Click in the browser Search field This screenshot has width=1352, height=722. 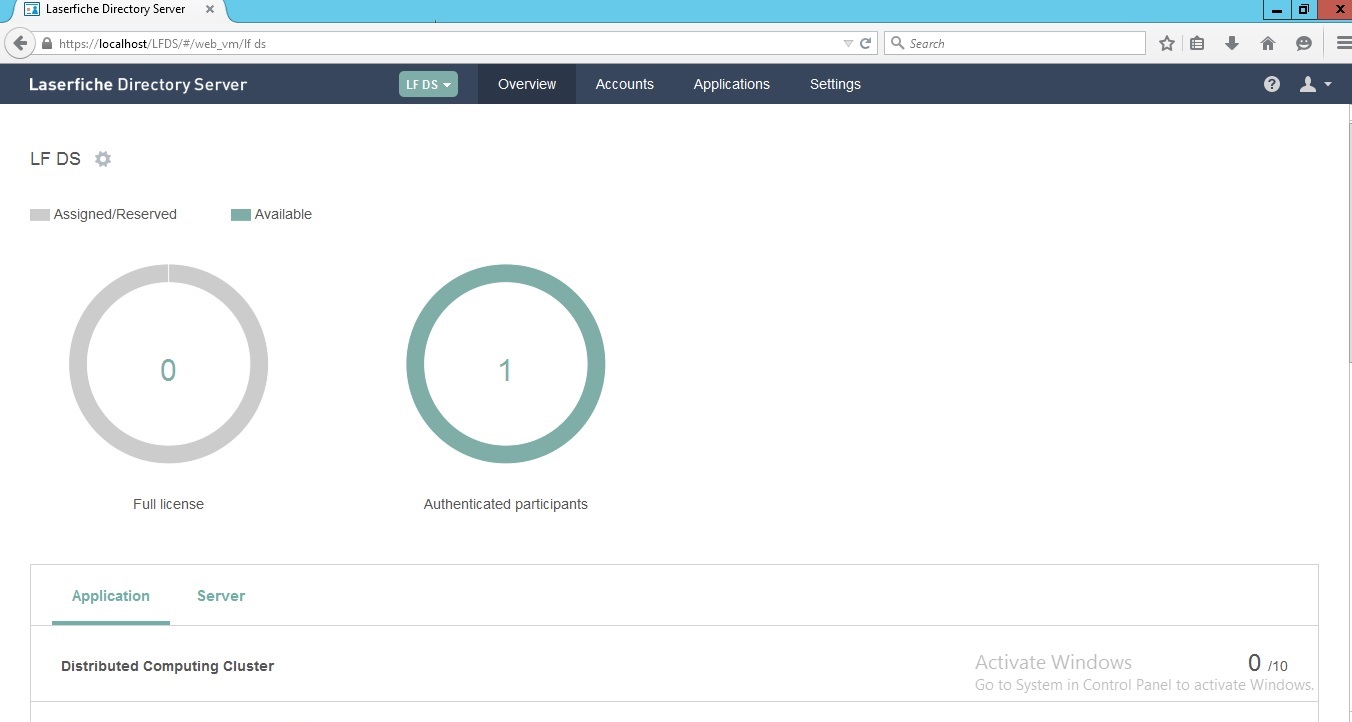(x=1015, y=44)
